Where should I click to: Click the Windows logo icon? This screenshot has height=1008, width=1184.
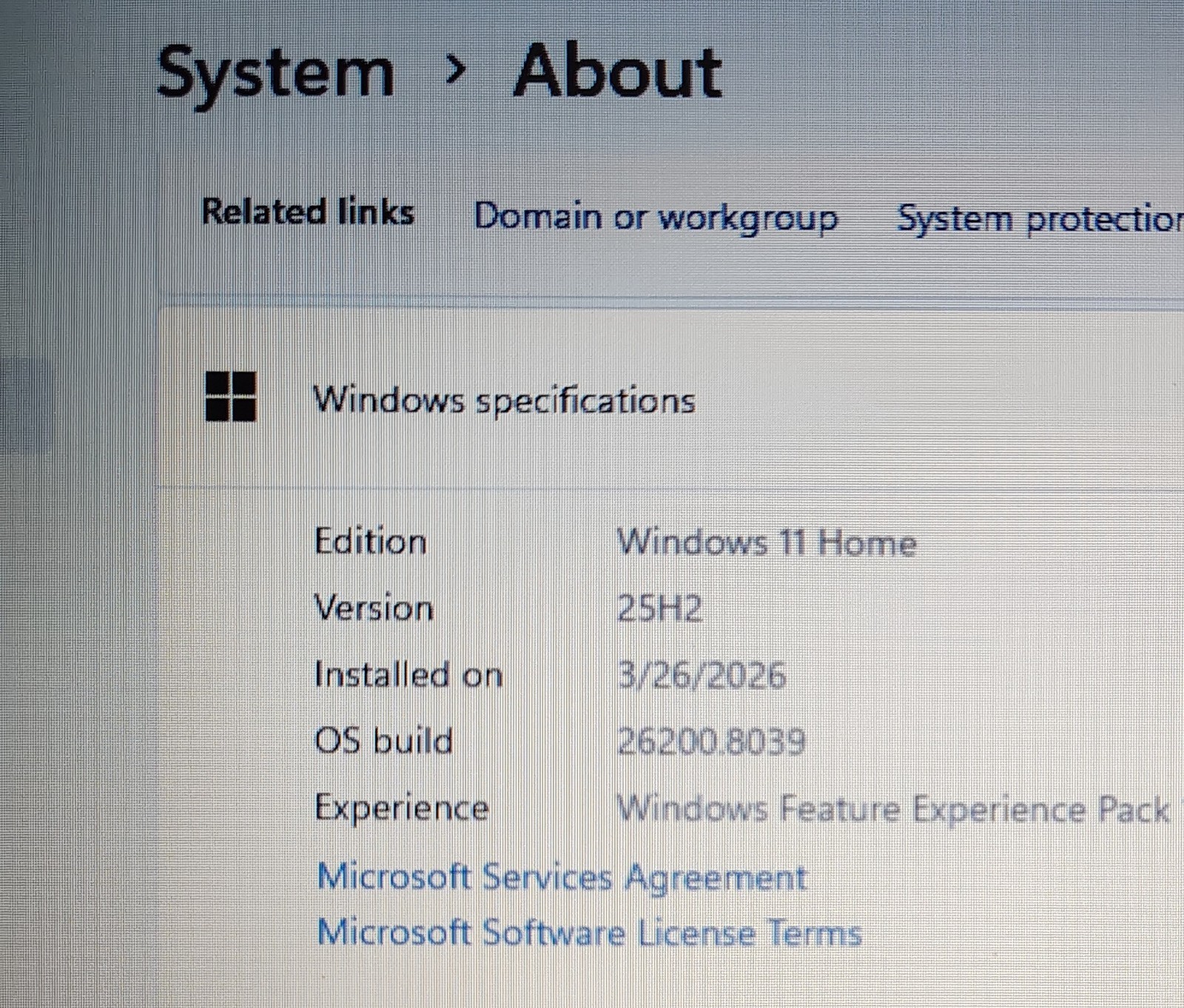[x=231, y=397]
